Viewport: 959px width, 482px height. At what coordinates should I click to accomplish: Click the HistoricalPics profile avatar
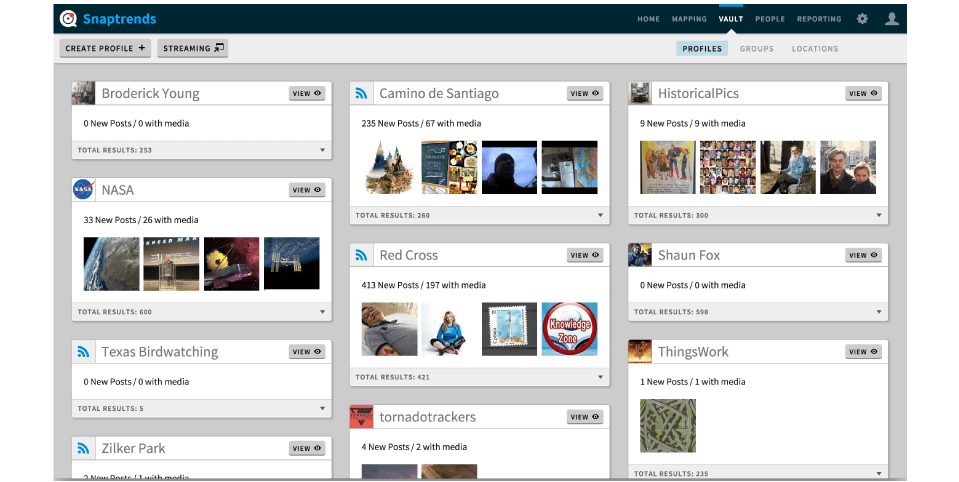(x=640, y=93)
